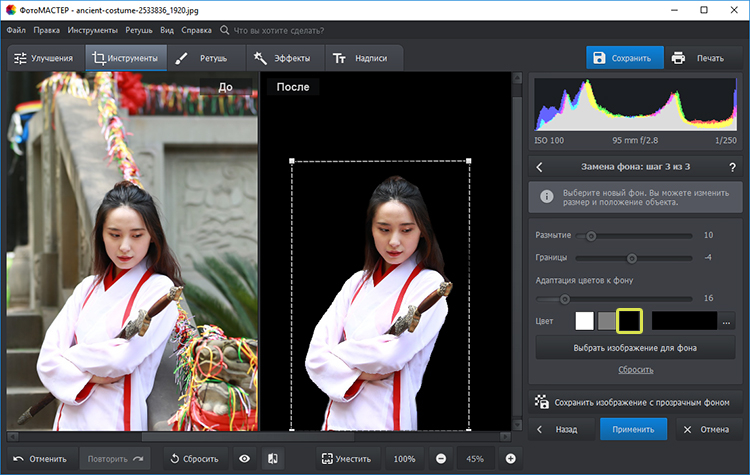Click the help question mark icon

click(x=732, y=167)
